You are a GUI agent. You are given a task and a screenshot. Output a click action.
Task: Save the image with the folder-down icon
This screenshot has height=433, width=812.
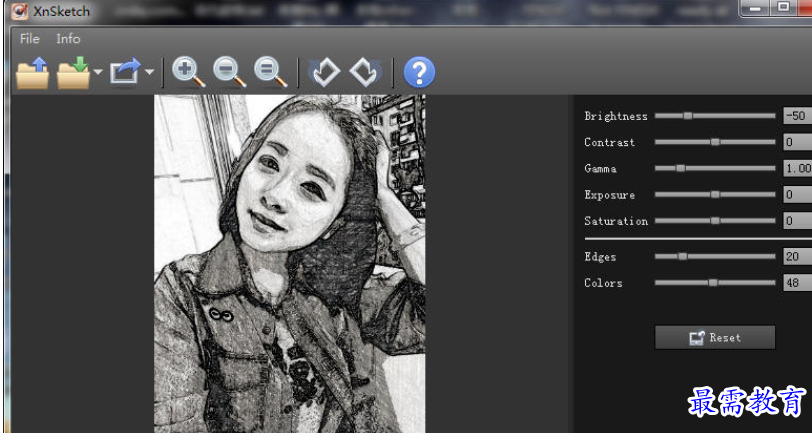(x=74, y=73)
